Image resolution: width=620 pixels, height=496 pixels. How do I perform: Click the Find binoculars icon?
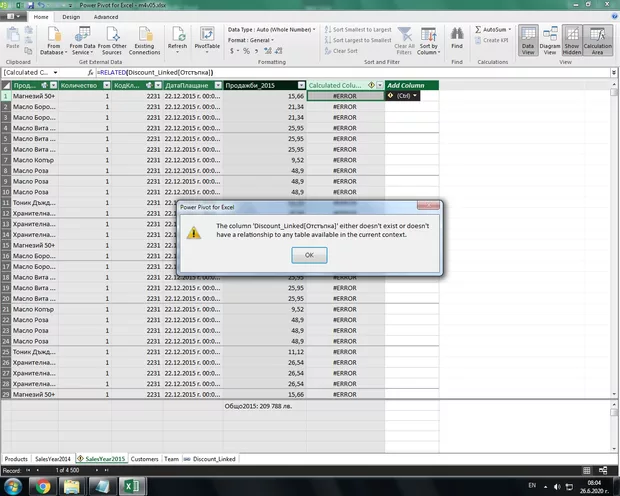(456, 36)
